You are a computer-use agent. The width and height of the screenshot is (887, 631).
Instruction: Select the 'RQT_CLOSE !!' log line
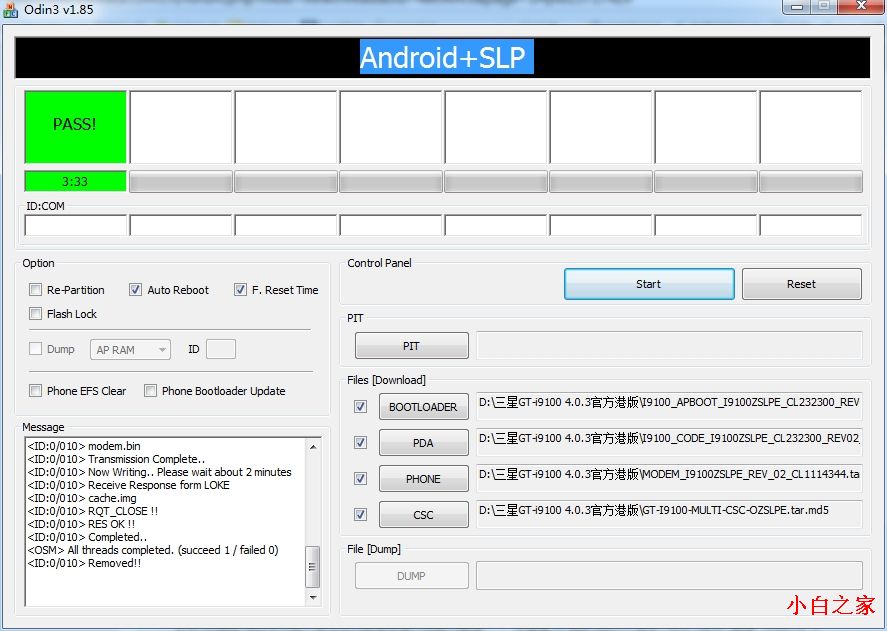tap(93, 511)
